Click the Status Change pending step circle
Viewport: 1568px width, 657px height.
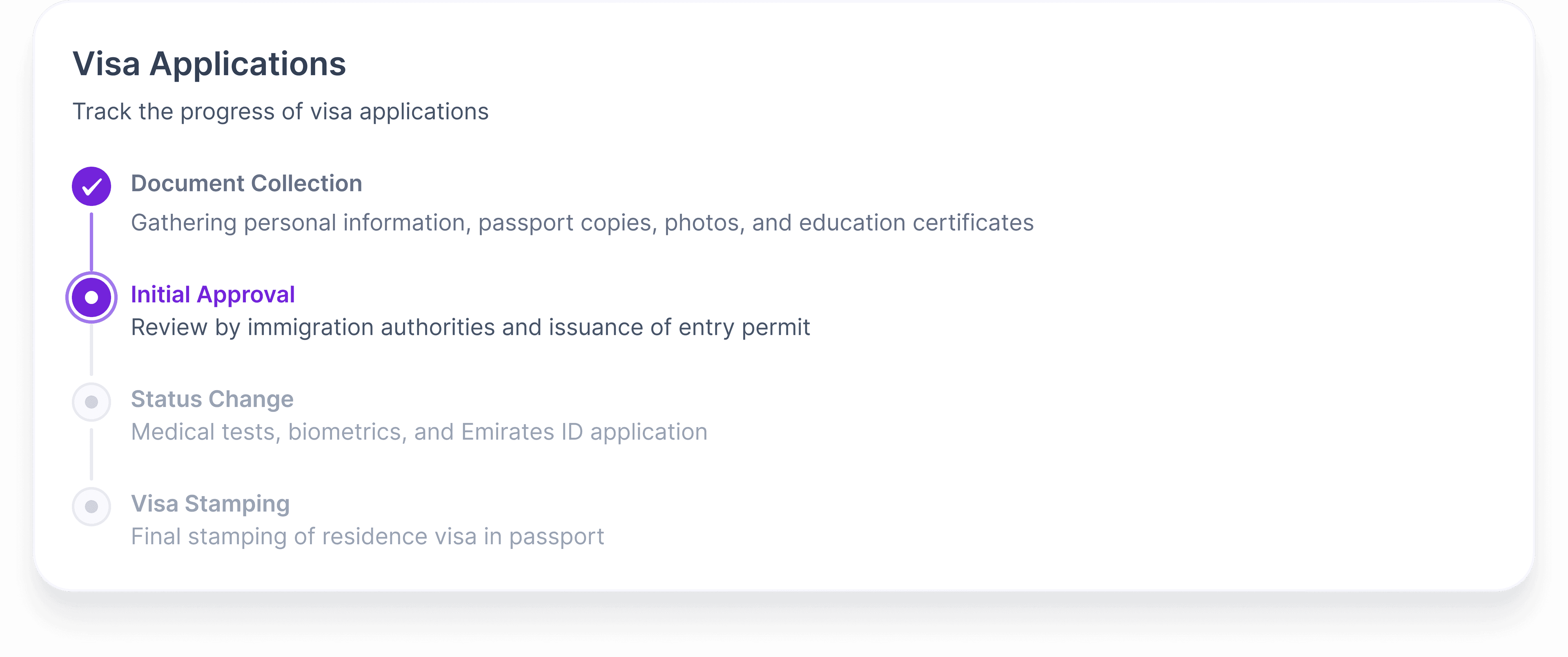click(x=91, y=402)
